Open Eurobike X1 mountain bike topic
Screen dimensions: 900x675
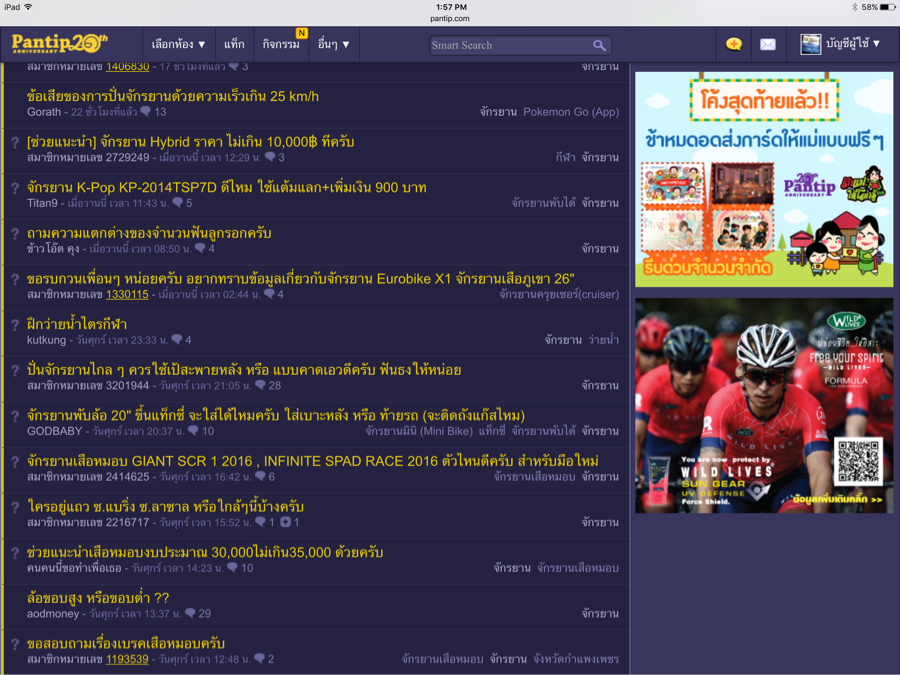301,279
